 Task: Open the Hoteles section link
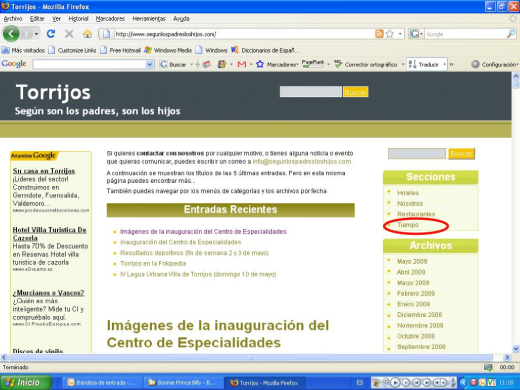tap(408, 193)
